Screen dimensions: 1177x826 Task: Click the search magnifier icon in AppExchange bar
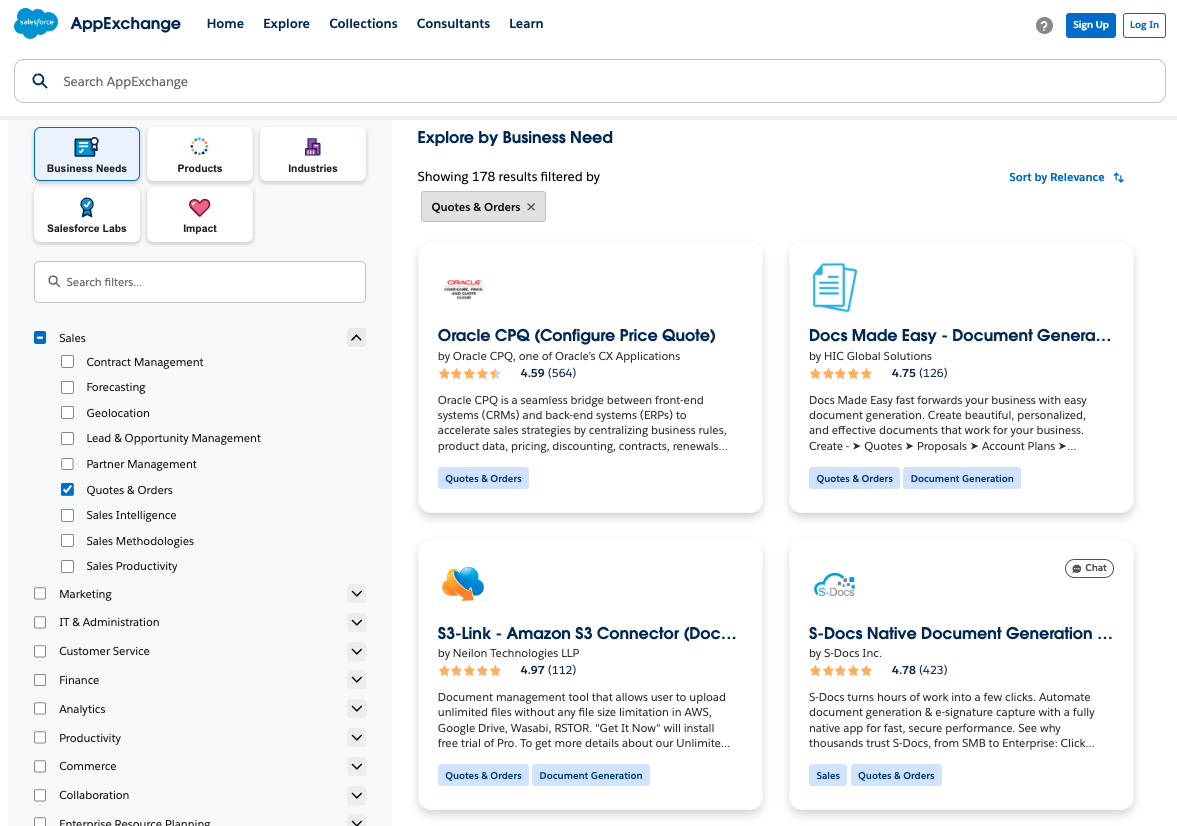(40, 81)
